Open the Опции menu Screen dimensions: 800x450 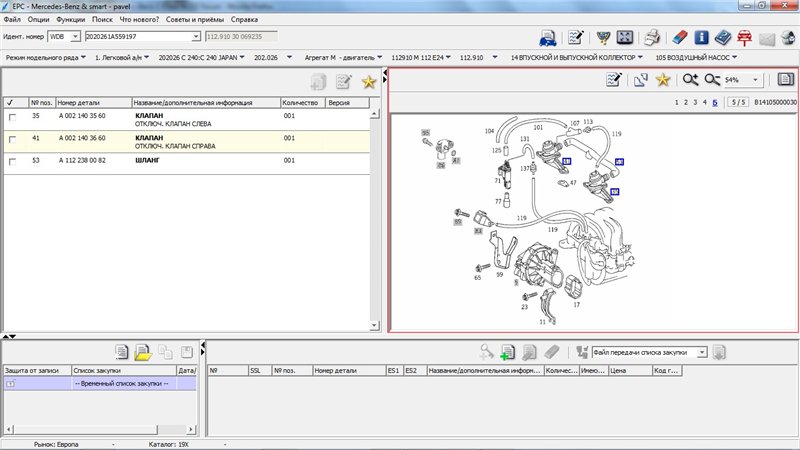[x=38, y=19]
